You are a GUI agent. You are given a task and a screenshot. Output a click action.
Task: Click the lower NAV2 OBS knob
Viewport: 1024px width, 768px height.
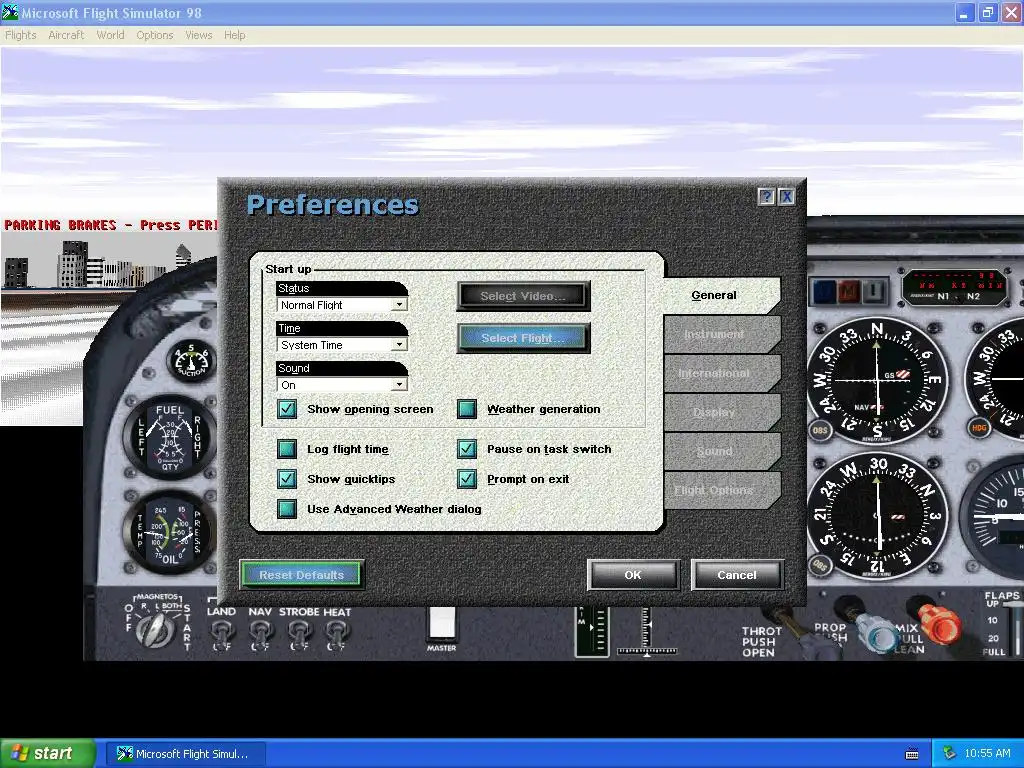tap(820, 566)
